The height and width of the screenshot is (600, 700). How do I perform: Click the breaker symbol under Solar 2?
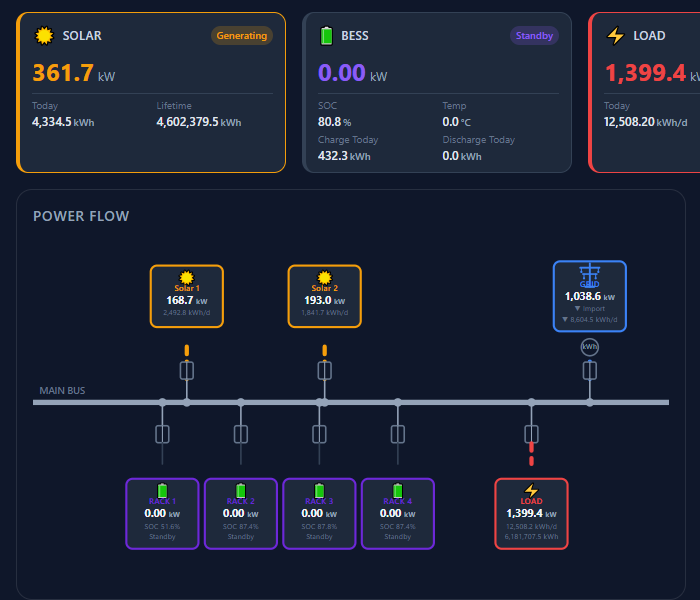pyautogui.click(x=325, y=371)
